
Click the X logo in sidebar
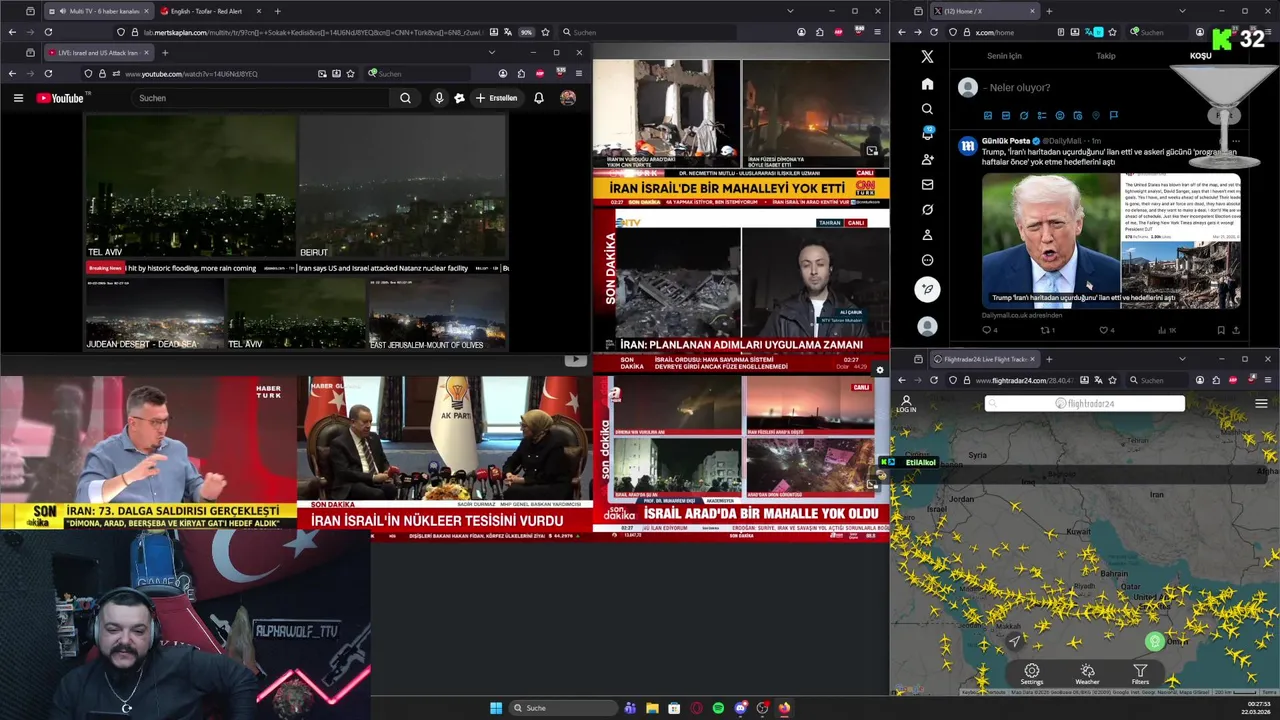pyautogui.click(x=927, y=57)
